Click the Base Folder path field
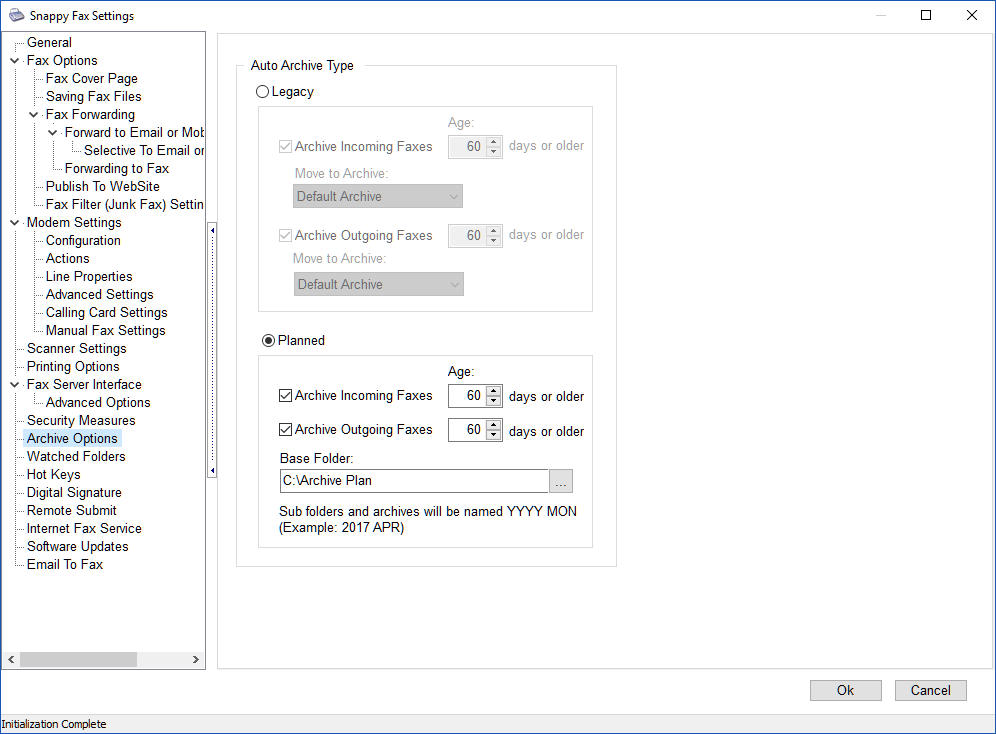The image size is (996, 734). click(414, 481)
